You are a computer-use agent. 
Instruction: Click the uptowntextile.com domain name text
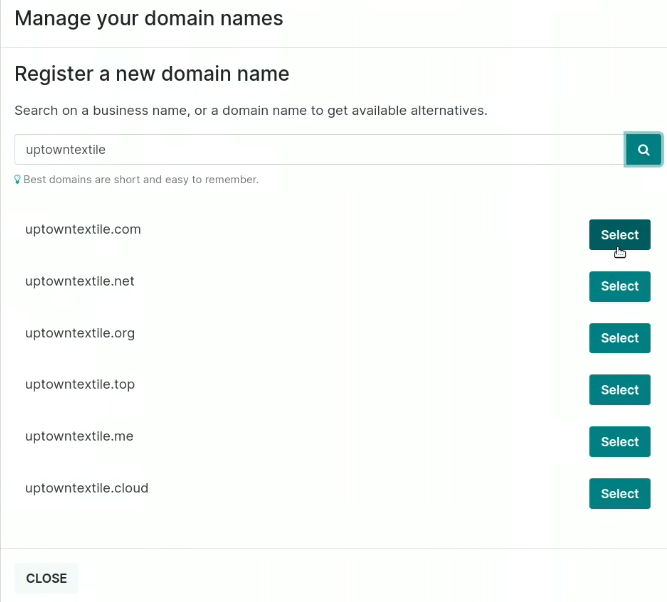[83, 229]
